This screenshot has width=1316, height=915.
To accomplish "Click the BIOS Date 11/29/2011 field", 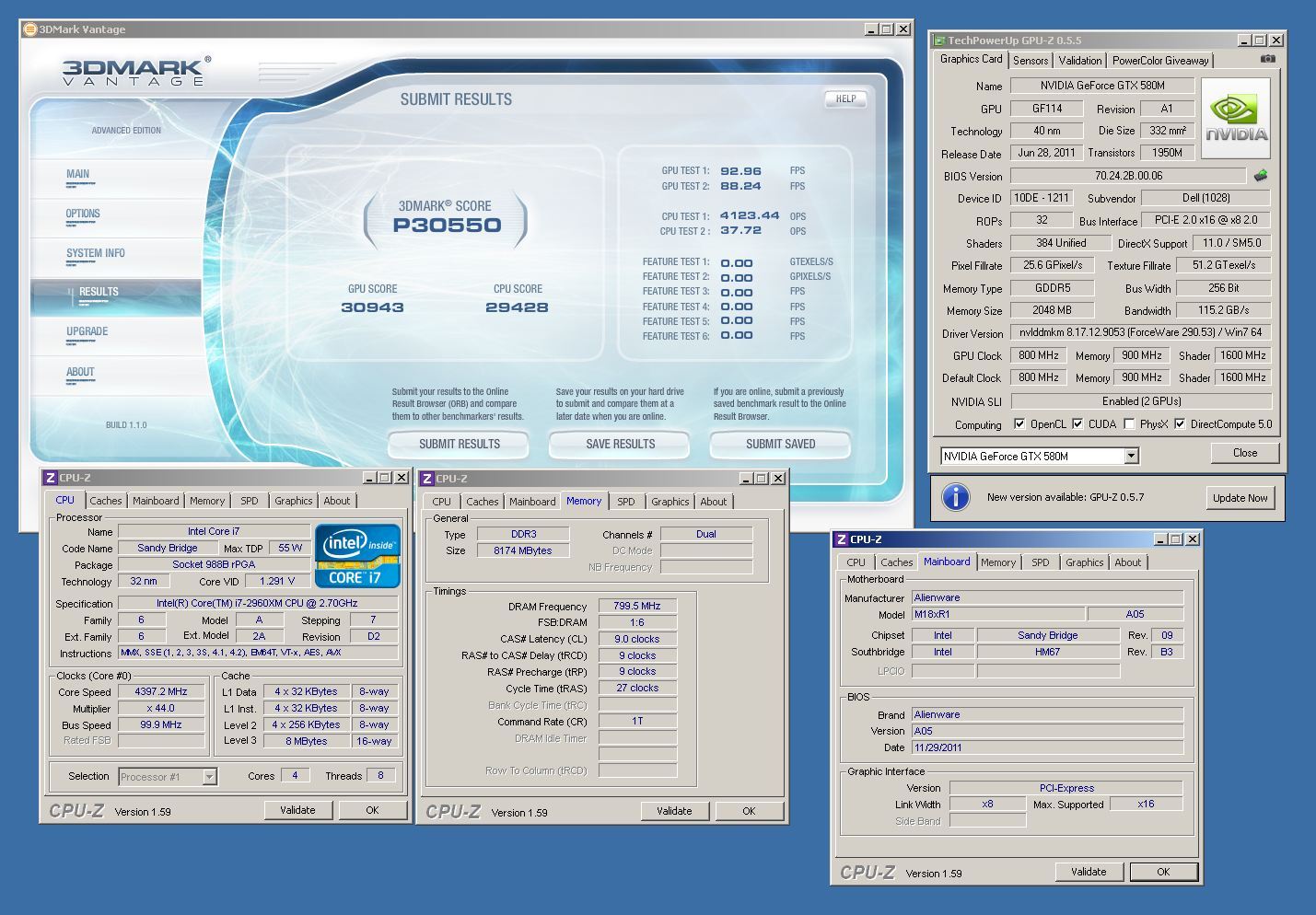I will click(1047, 747).
